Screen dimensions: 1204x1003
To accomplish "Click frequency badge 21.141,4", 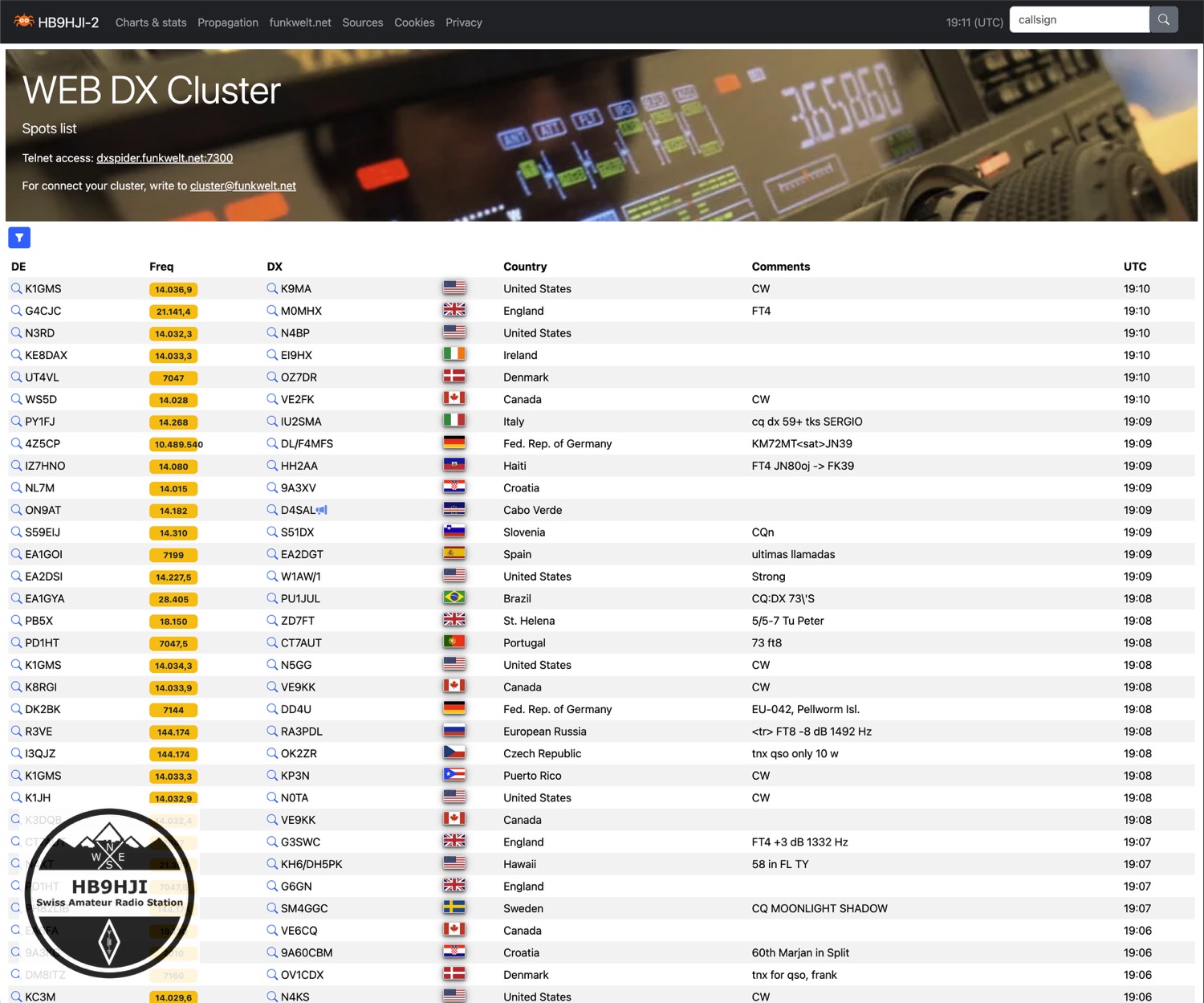I will (x=173, y=312).
